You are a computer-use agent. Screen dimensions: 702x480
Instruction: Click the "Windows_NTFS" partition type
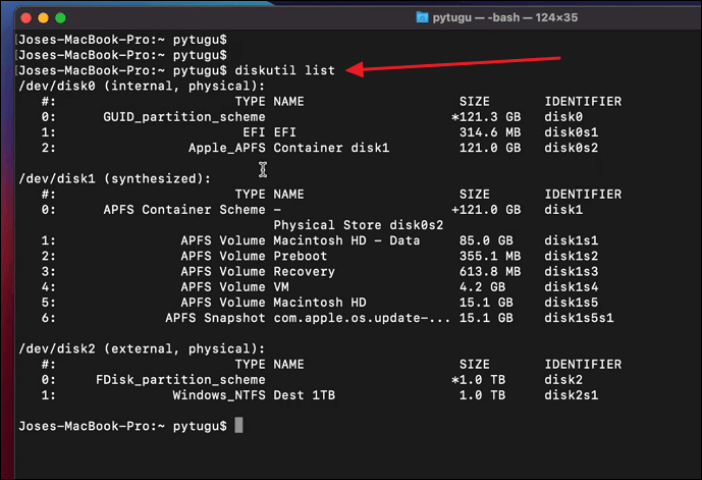click(x=218, y=395)
